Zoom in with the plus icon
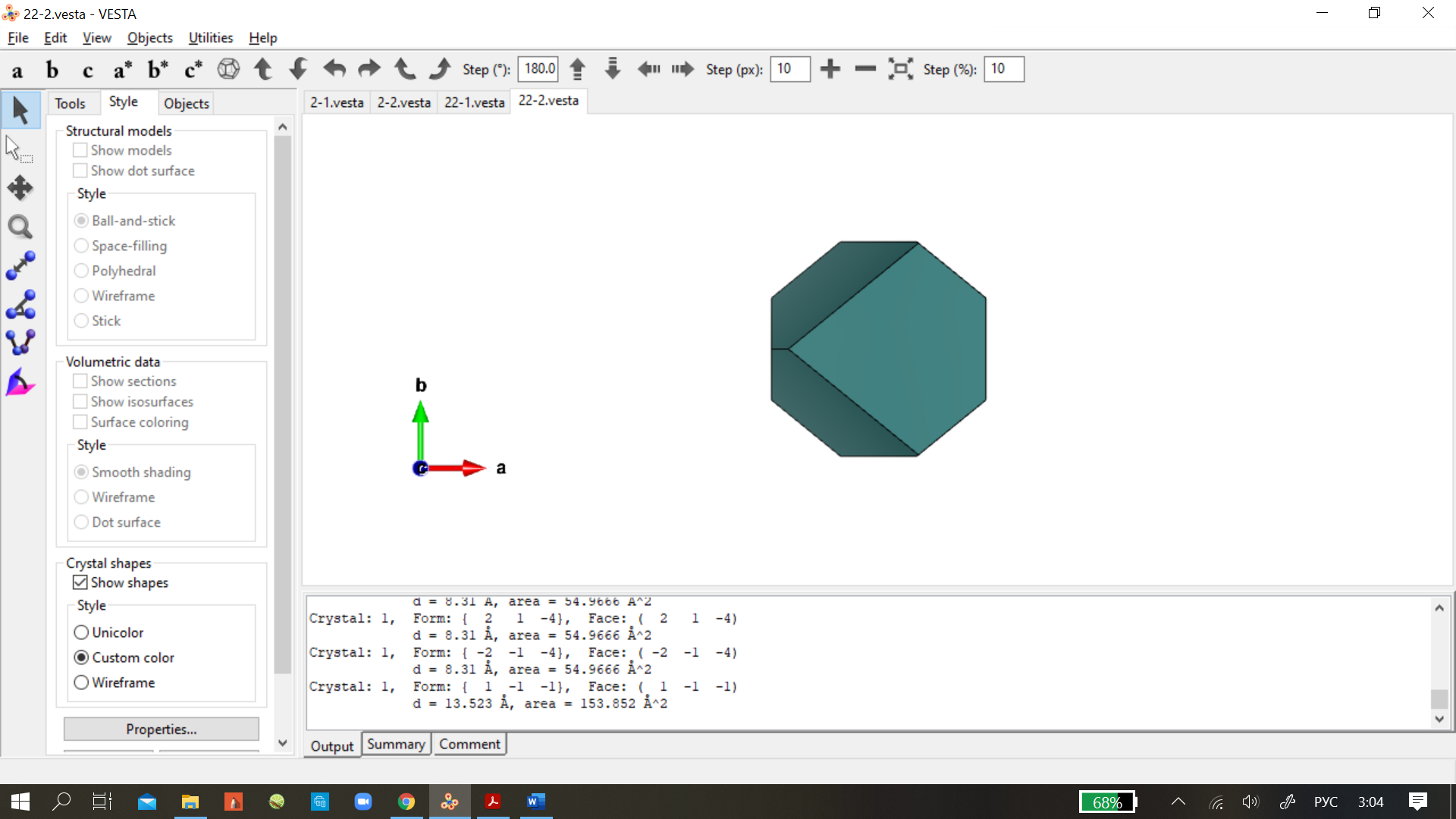The width and height of the screenshot is (1456, 819). (x=830, y=69)
